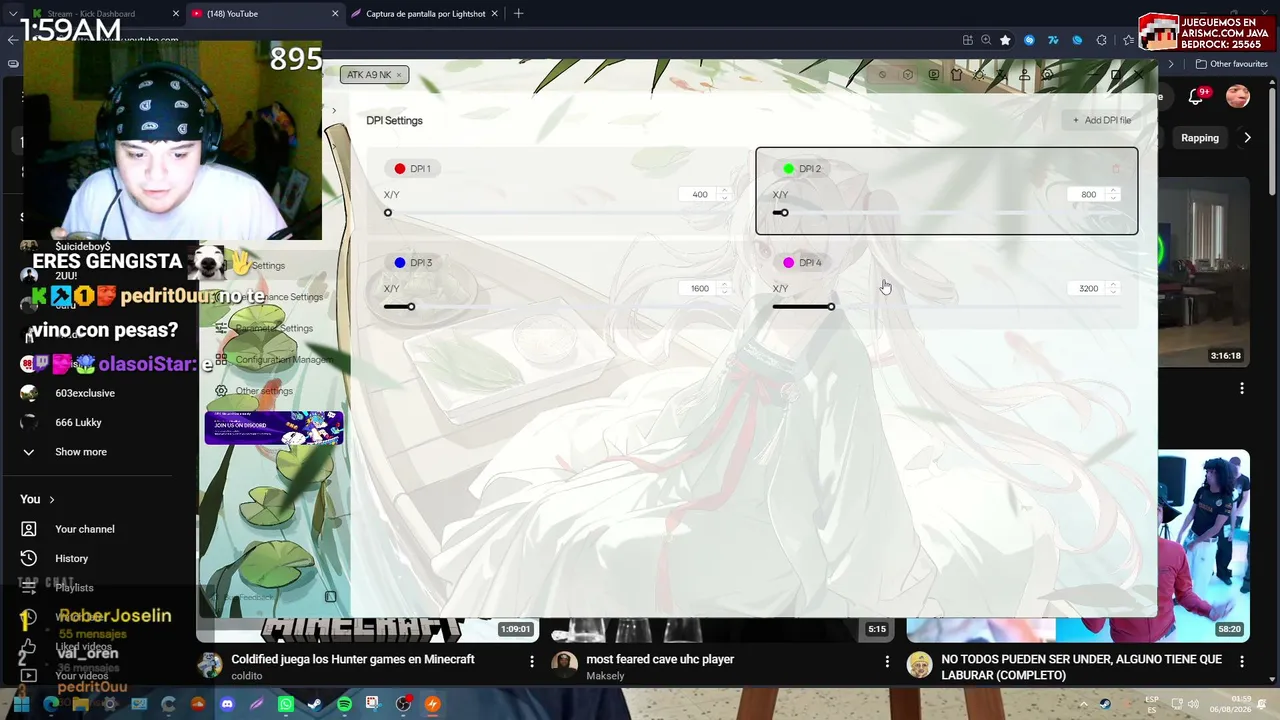Open the 666 Lukky subscription channel
The height and width of the screenshot is (720, 1280).
tap(78, 423)
